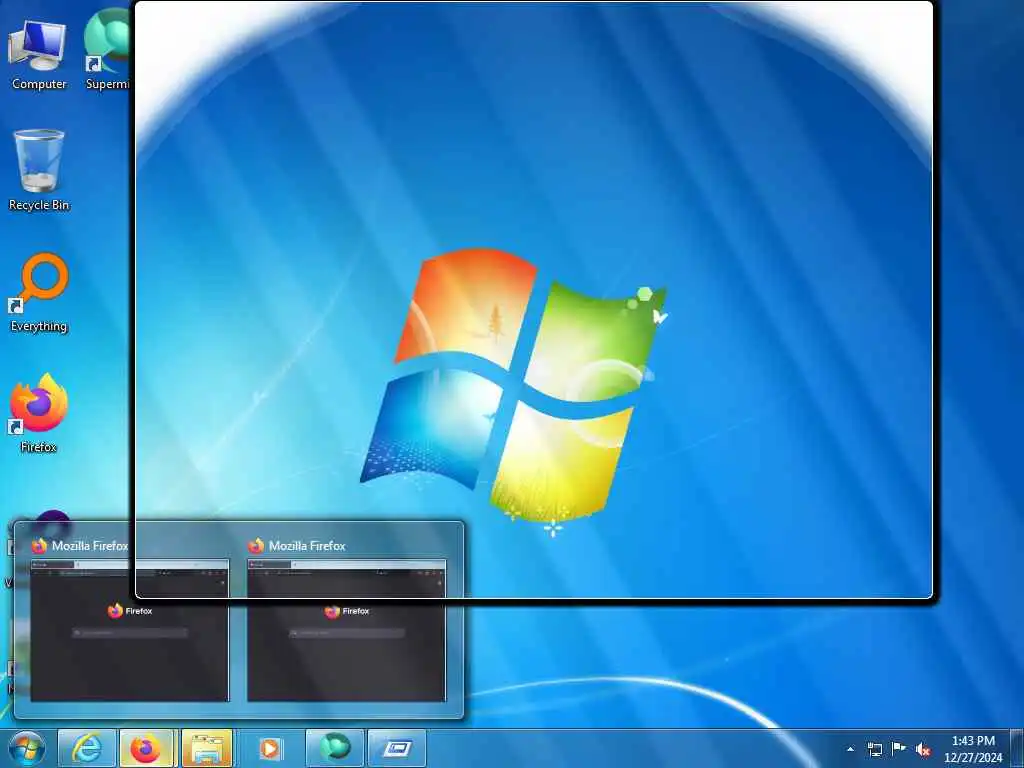Click the muted volume tray icon
Image resolution: width=1024 pixels, height=768 pixels.
tap(923, 749)
